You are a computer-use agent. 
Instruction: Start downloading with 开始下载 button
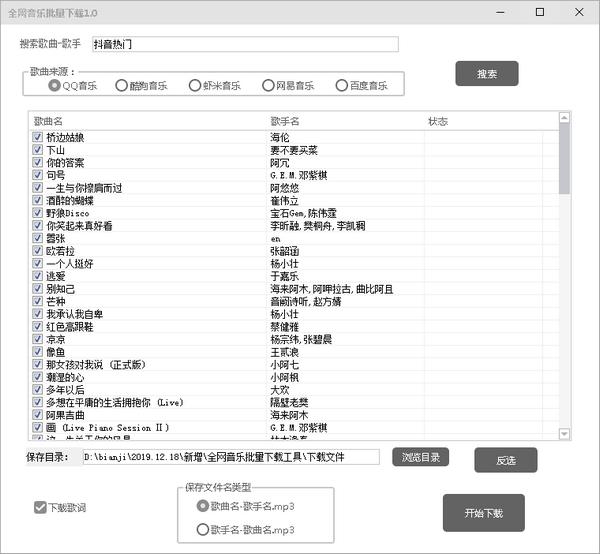[484, 513]
